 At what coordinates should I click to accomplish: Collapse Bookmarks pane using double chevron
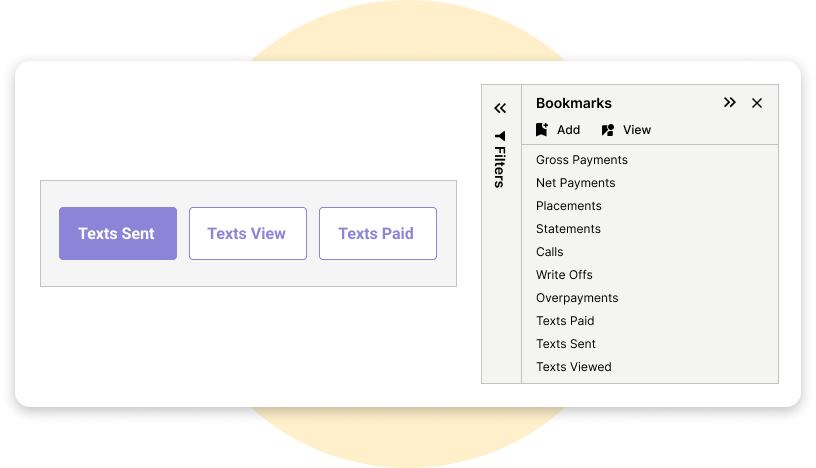pyautogui.click(x=730, y=103)
